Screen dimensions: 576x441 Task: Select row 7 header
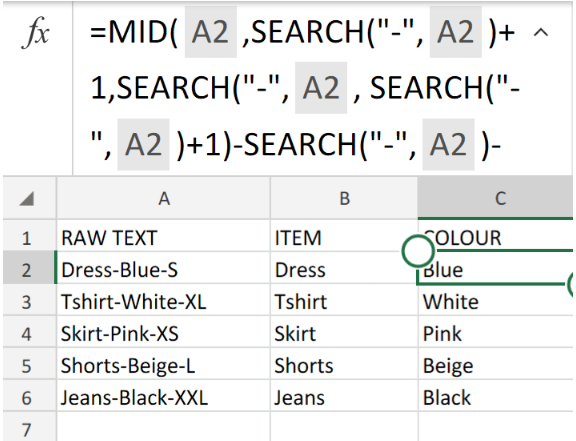coord(29,427)
